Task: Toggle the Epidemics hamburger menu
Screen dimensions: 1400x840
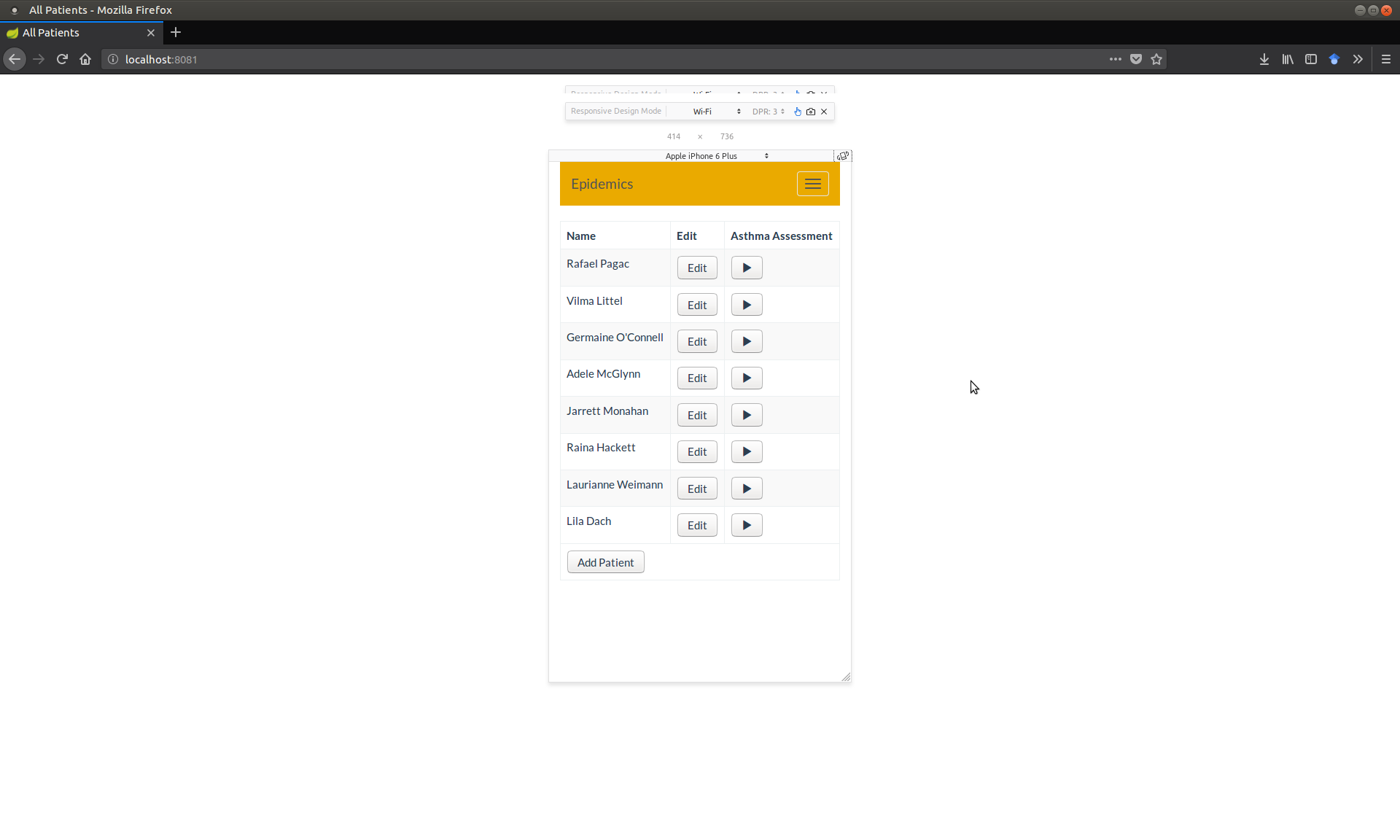Action: pyautogui.click(x=812, y=184)
